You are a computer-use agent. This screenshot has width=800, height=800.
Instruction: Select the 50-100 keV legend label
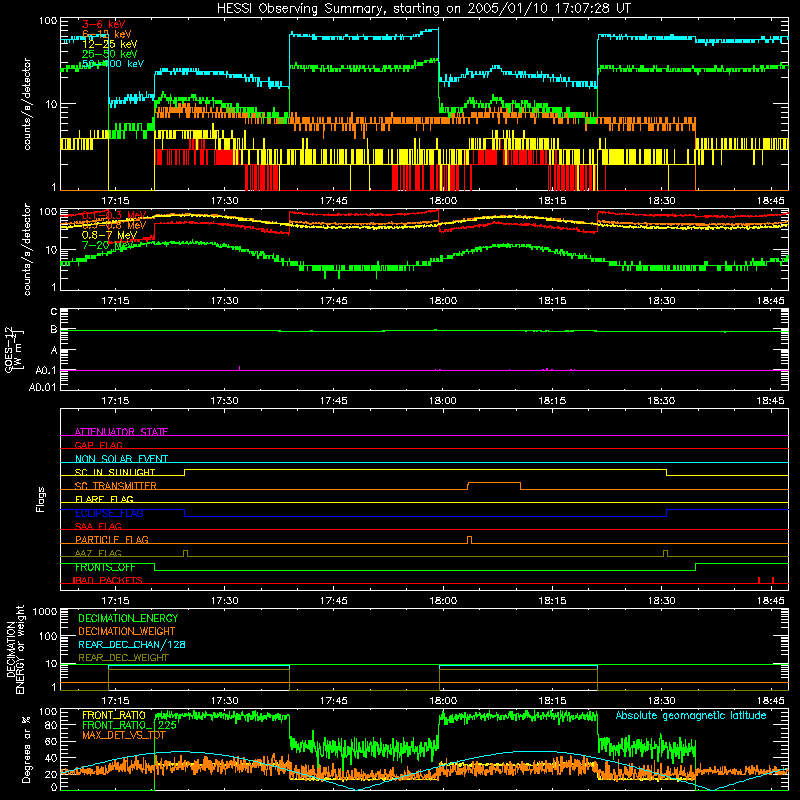112,64
